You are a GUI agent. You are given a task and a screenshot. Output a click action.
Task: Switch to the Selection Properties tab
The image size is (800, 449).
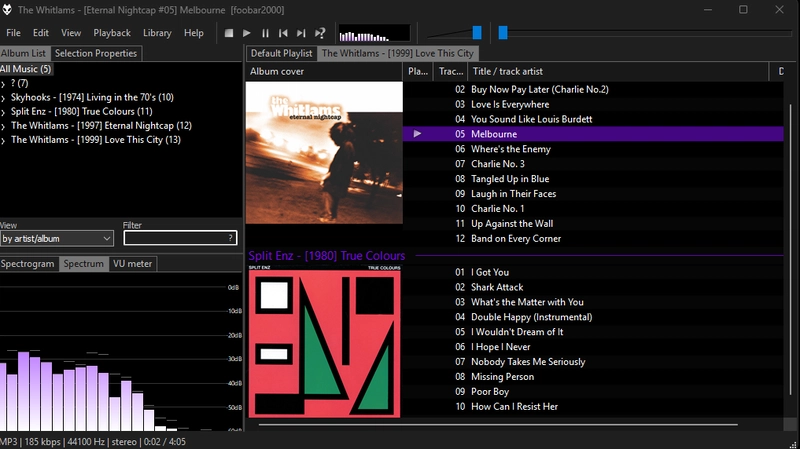point(96,53)
